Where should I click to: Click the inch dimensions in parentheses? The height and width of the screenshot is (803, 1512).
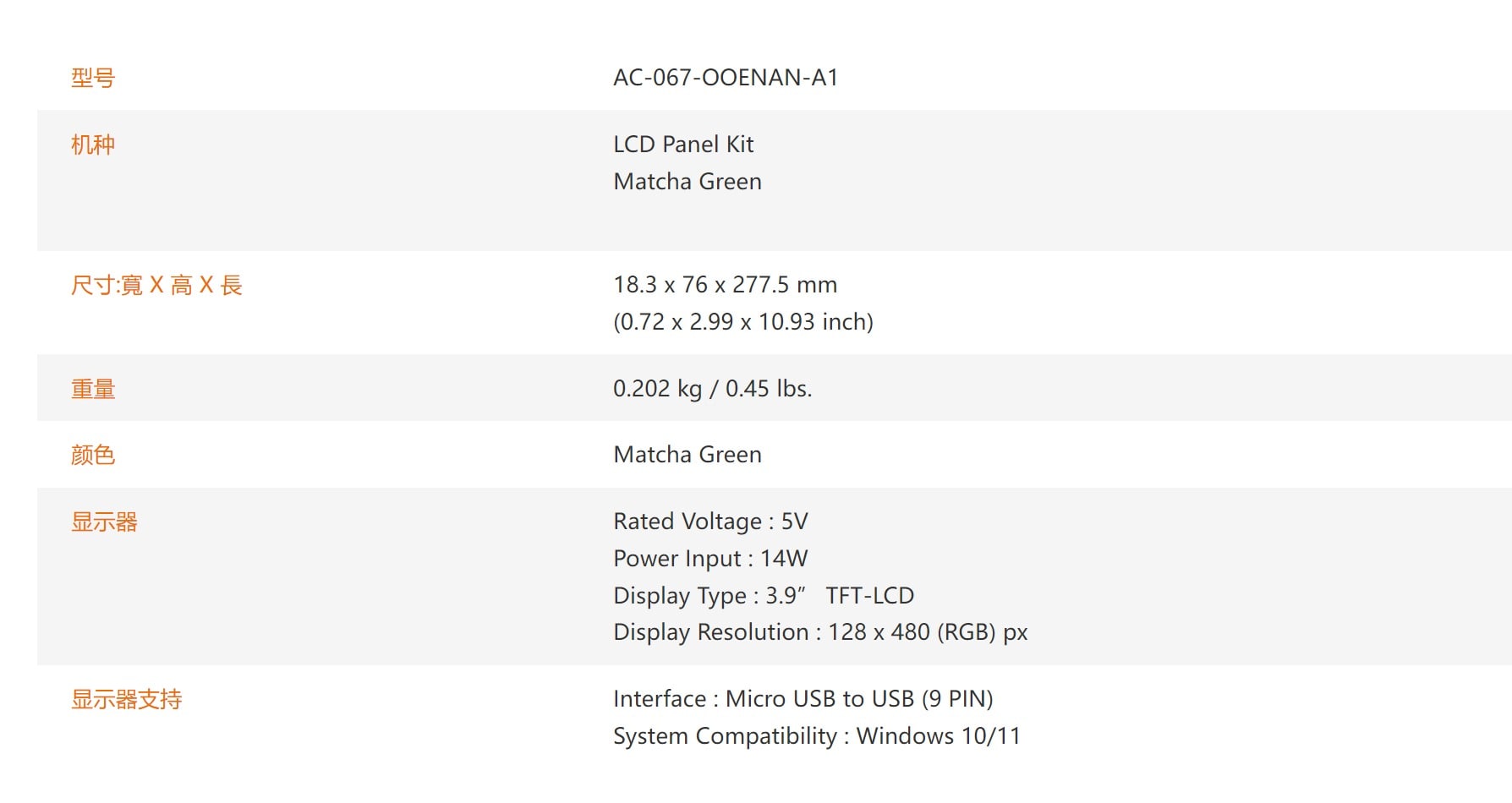point(743,322)
